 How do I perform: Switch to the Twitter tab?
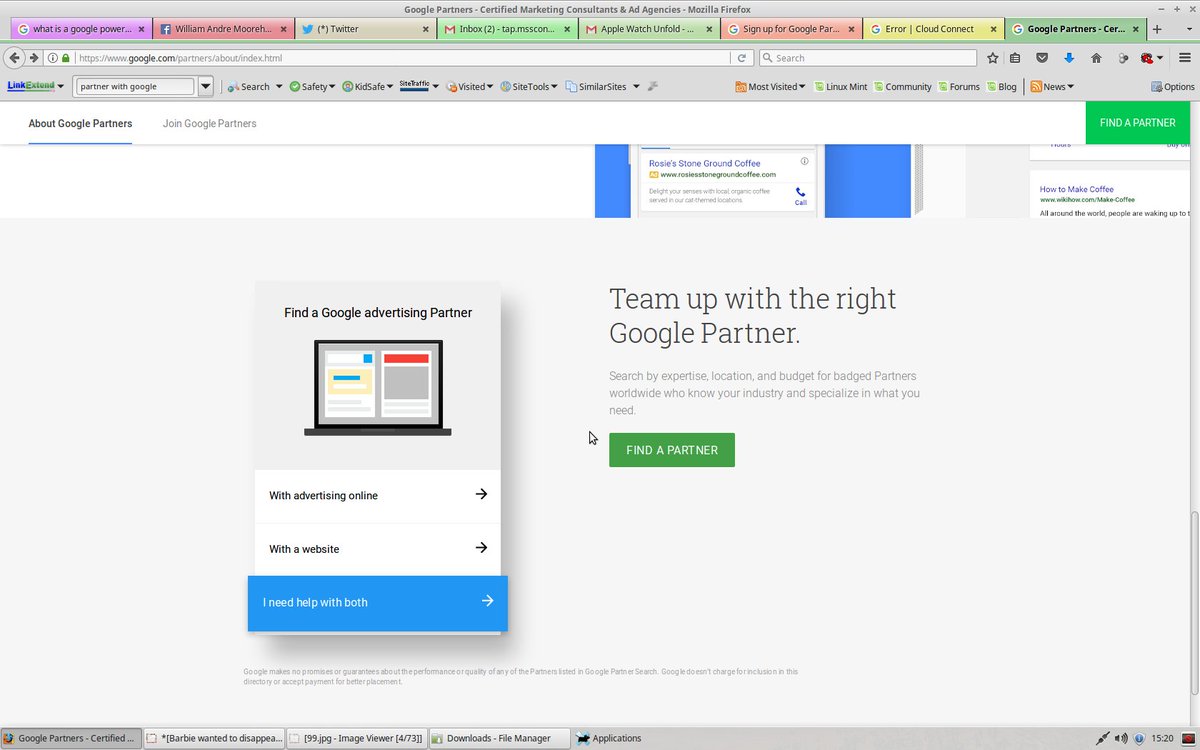[365, 29]
